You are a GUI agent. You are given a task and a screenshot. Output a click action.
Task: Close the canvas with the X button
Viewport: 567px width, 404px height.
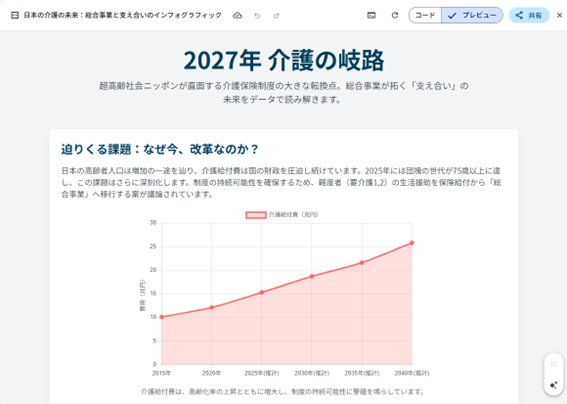[559, 15]
